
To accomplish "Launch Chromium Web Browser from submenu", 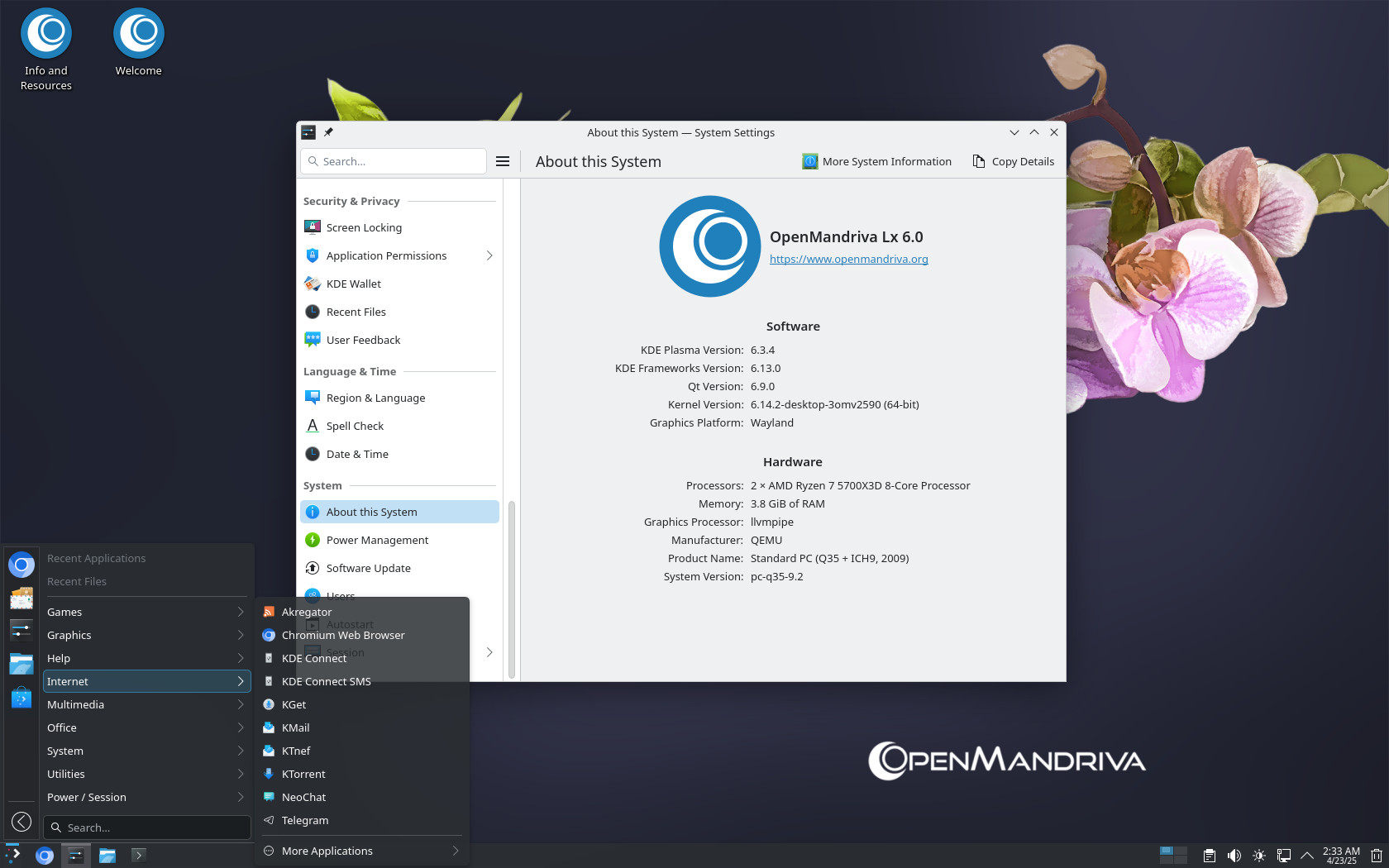I will point(361,635).
